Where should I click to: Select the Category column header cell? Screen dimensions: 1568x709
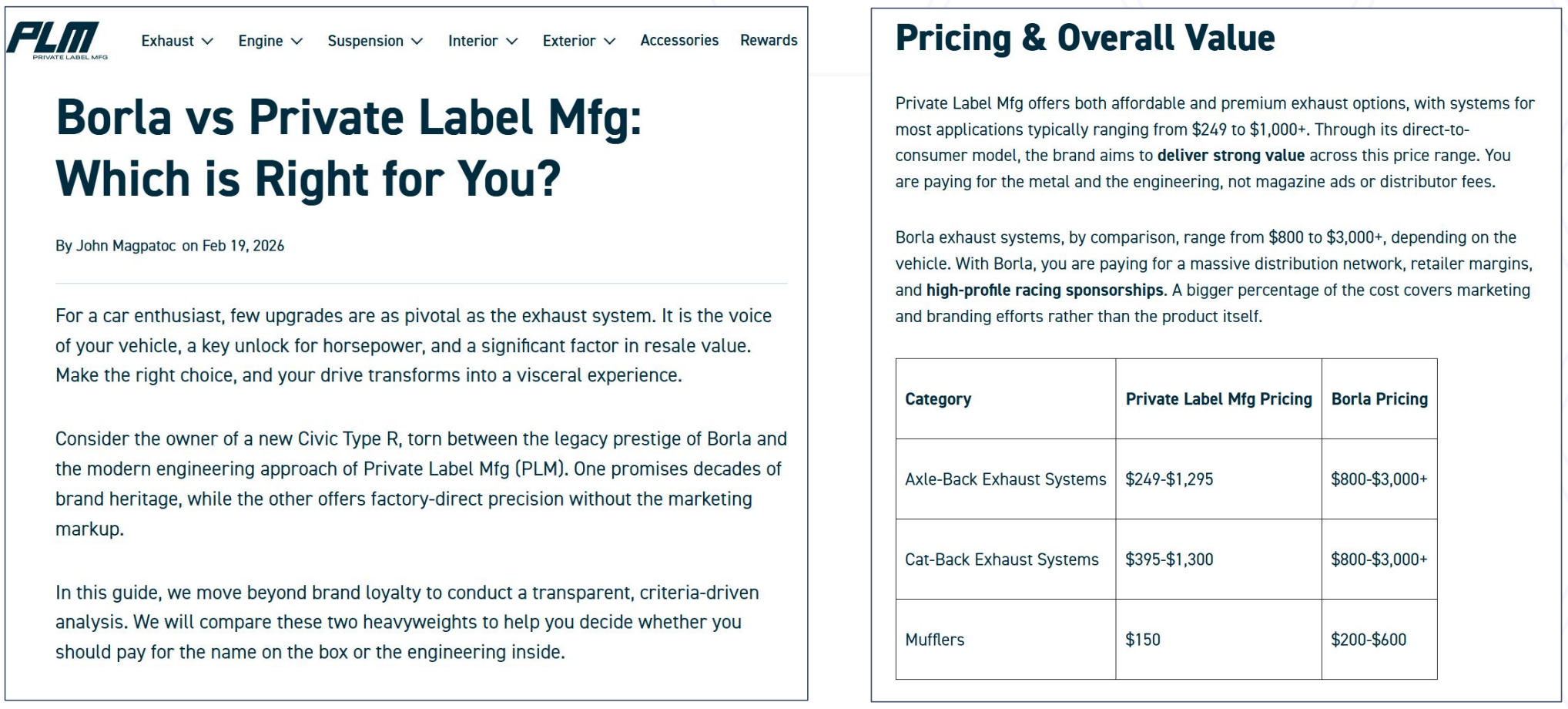tap(937, 399)
